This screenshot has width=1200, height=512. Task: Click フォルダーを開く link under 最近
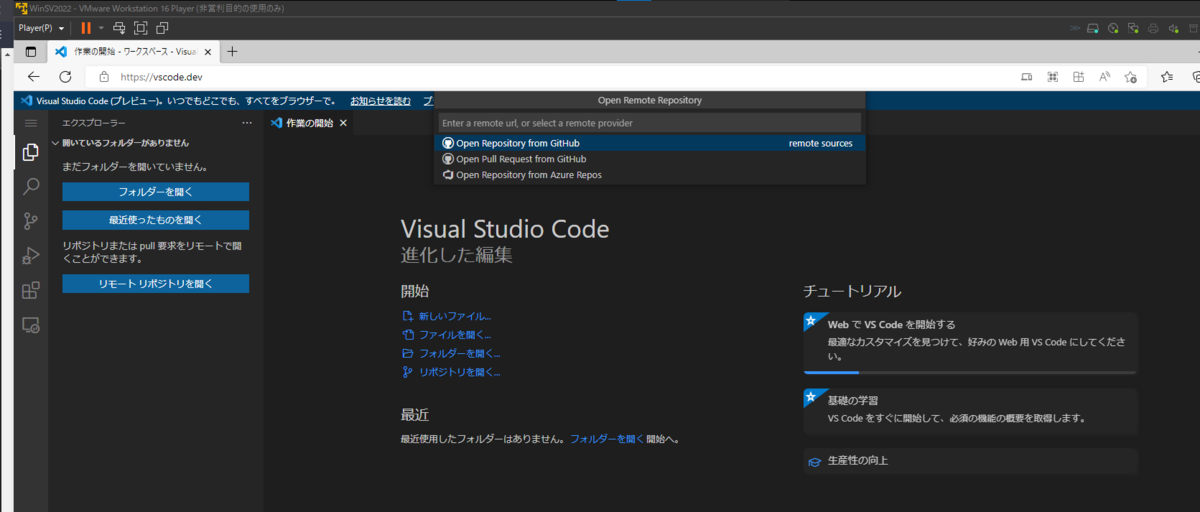tap(607, 439)
